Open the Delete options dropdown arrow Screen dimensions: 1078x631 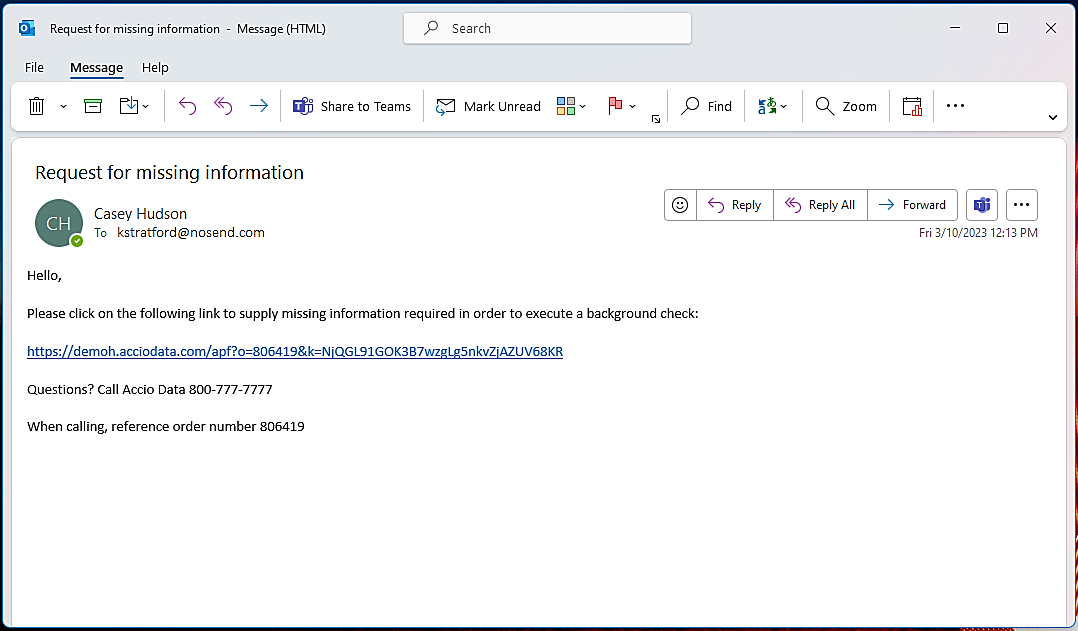click(63, 107)
